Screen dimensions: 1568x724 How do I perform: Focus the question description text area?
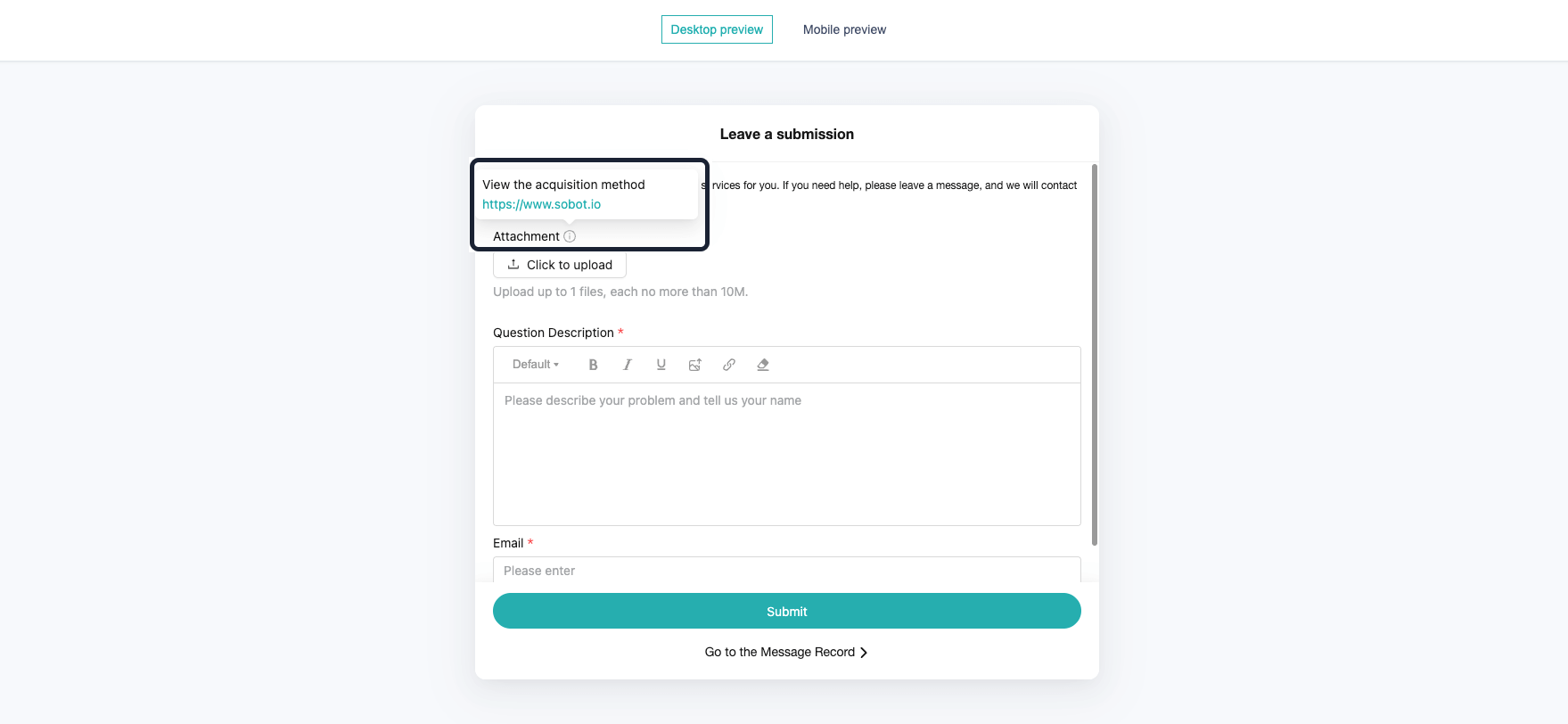[x=786, y=454]
